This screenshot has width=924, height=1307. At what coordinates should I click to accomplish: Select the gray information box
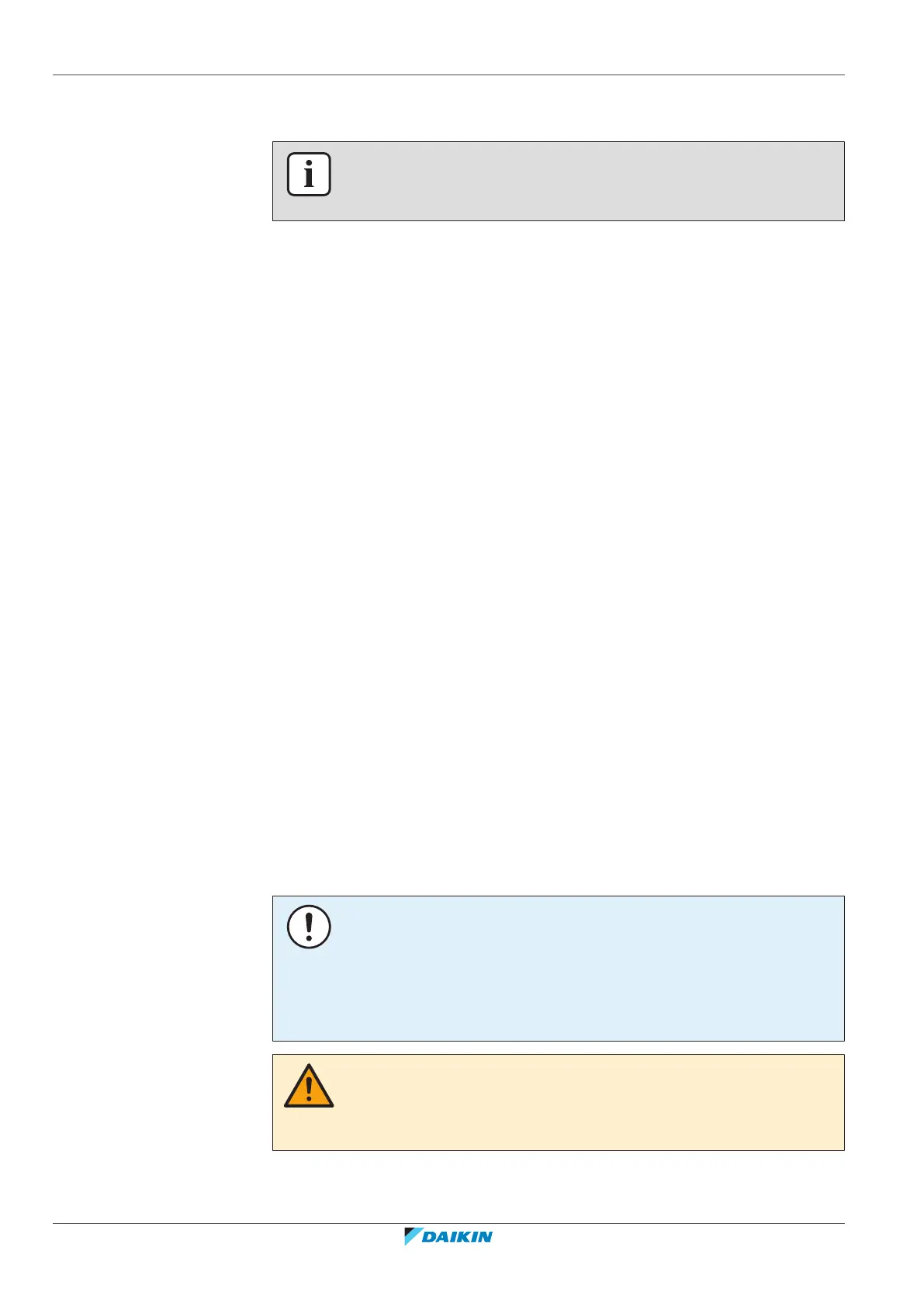[x=558, y=181]
